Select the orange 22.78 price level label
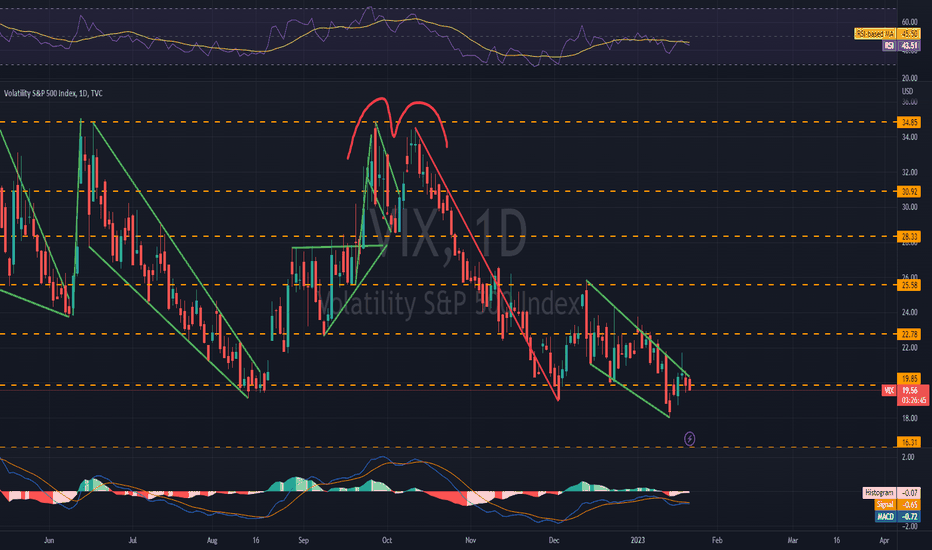This screenshot has height=550, width=932. point(909,334)
